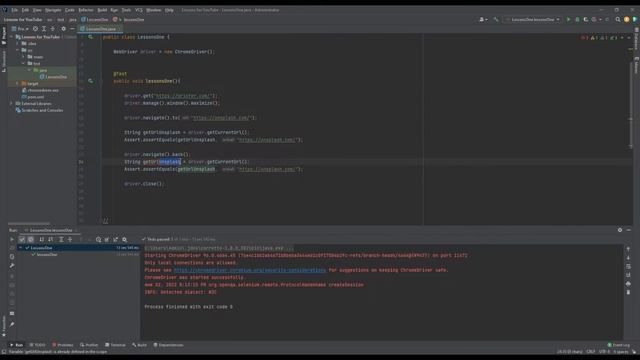This screenshot has height=360, width=640.
Task: Open test runner settings magnifier icon
Action: [x=124, y=240]
